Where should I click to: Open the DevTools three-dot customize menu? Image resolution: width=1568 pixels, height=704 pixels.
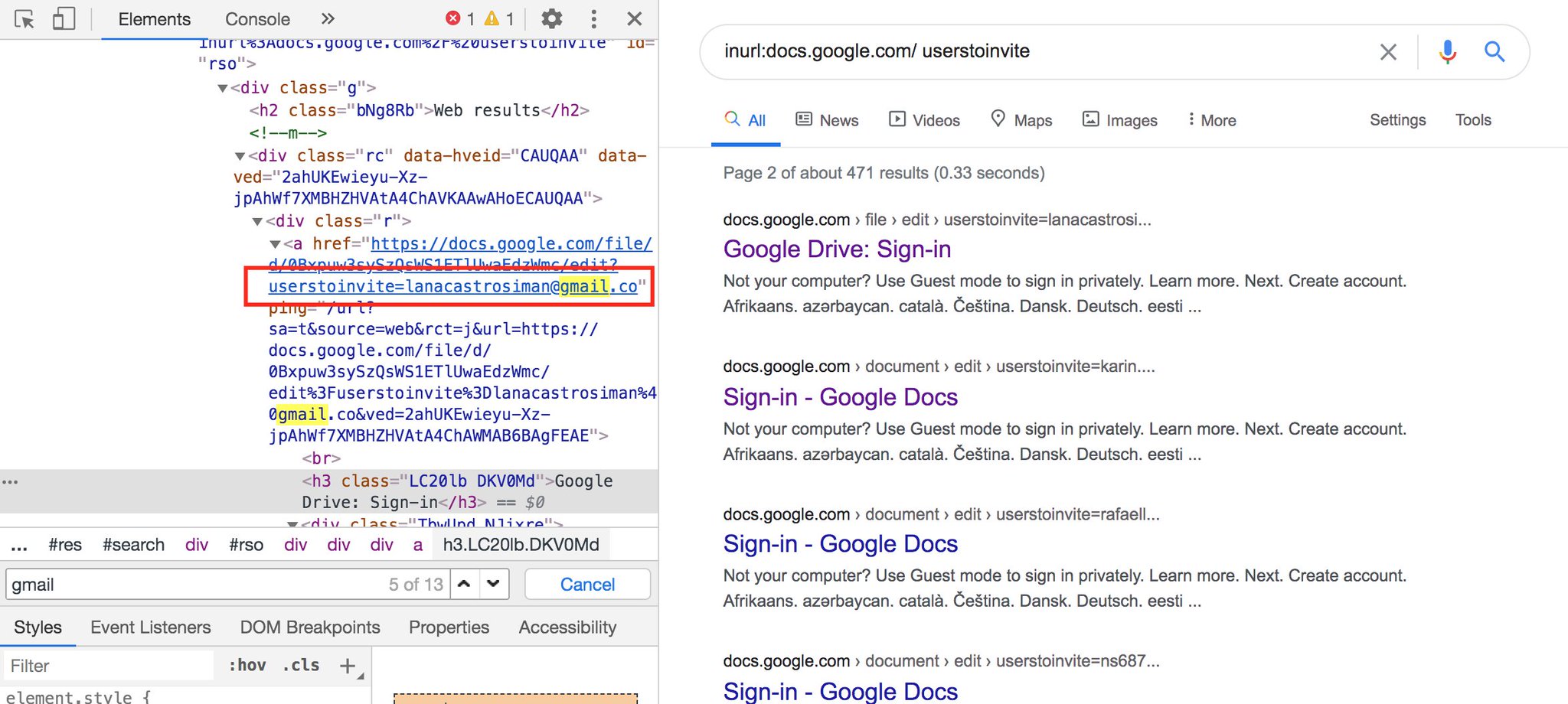pos(593,18)
